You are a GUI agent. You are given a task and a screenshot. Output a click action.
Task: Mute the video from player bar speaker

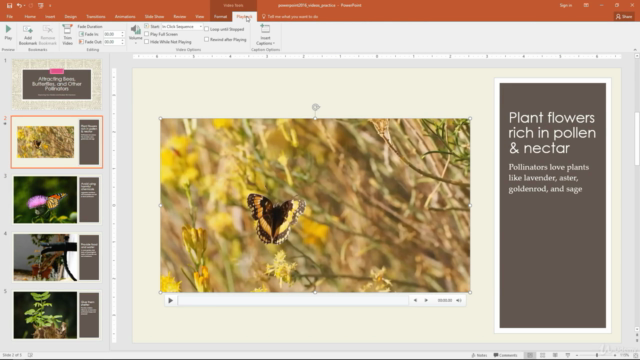[x=459, y=300]
